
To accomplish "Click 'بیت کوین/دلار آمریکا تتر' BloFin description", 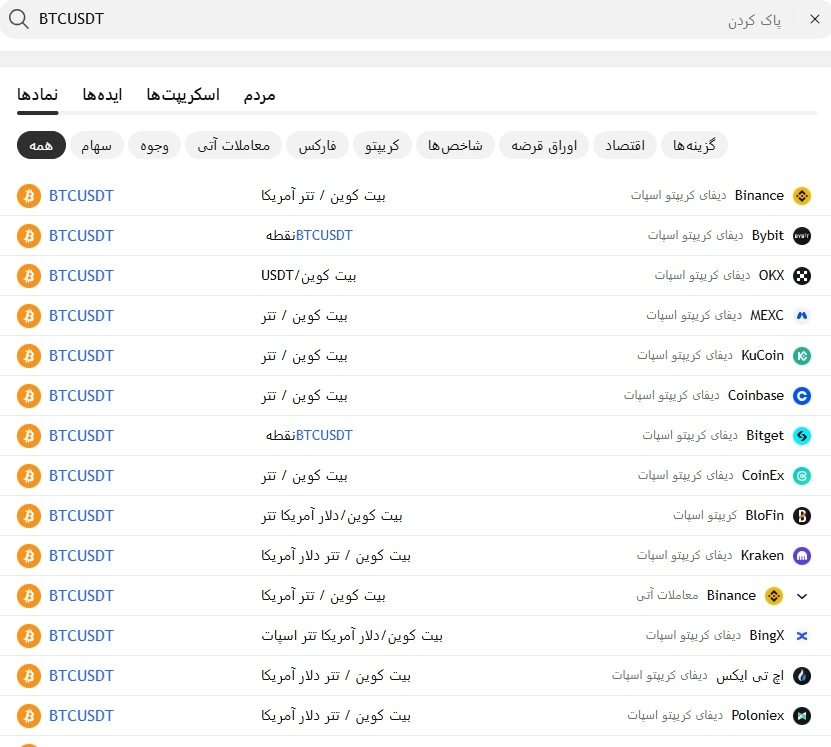I will tap(332, 516).
